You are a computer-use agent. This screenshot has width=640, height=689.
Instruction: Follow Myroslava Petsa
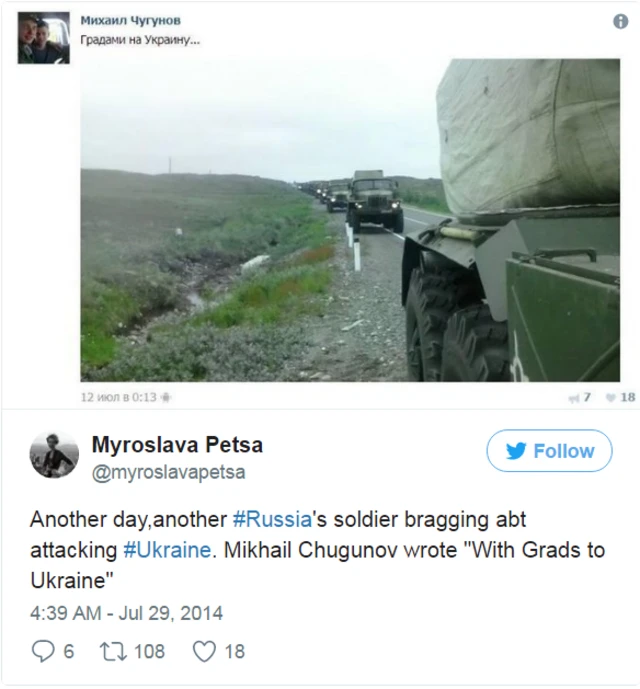pyautogui.click(x=549, y=451)
